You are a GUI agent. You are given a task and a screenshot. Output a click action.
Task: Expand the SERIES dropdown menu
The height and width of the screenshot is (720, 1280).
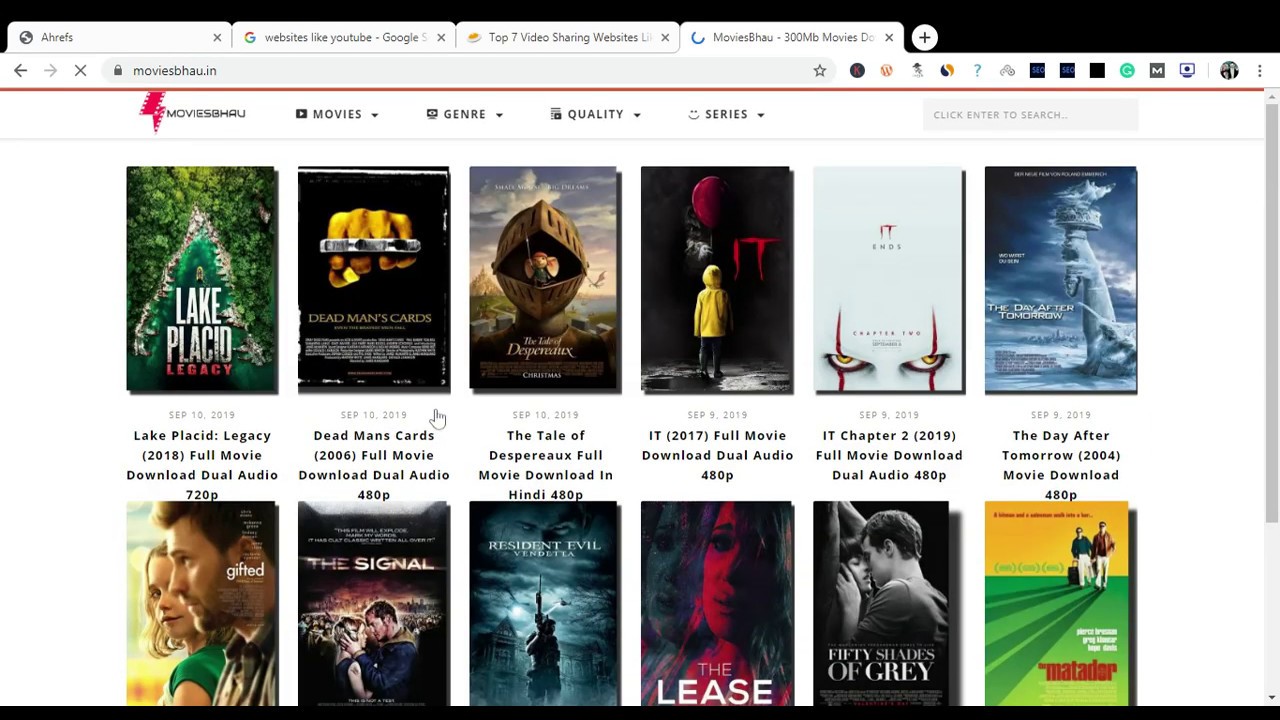(x=726, y=114)
